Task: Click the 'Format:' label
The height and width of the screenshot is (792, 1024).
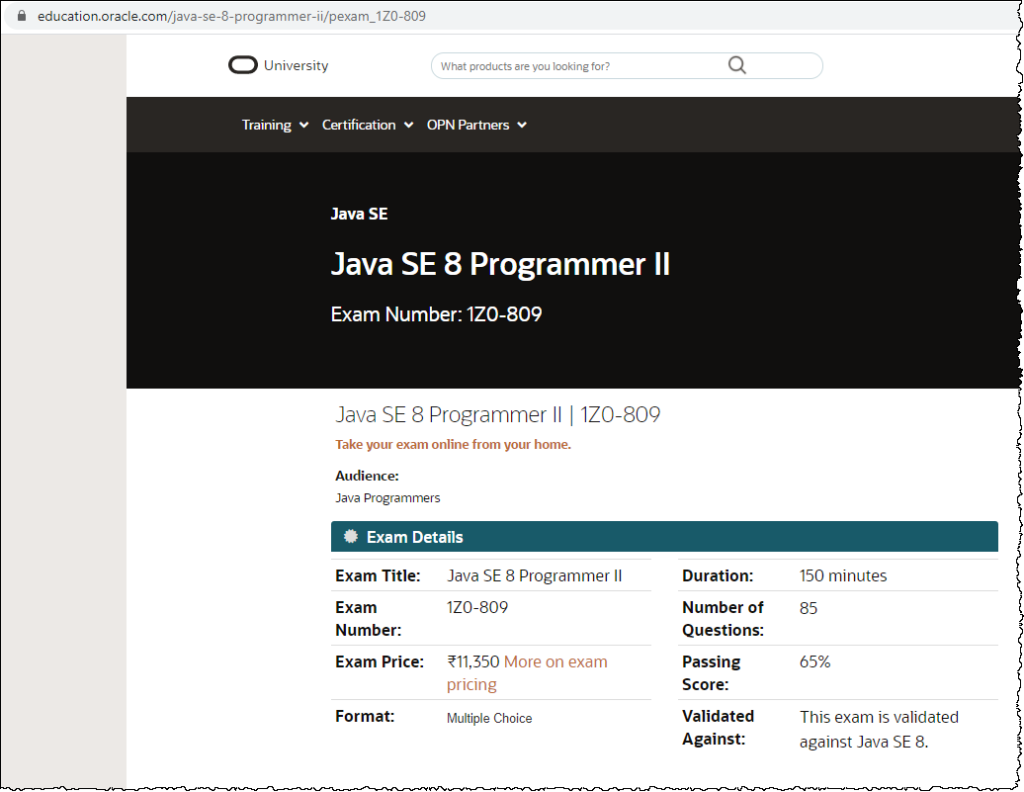Action: tap(365, 716)
